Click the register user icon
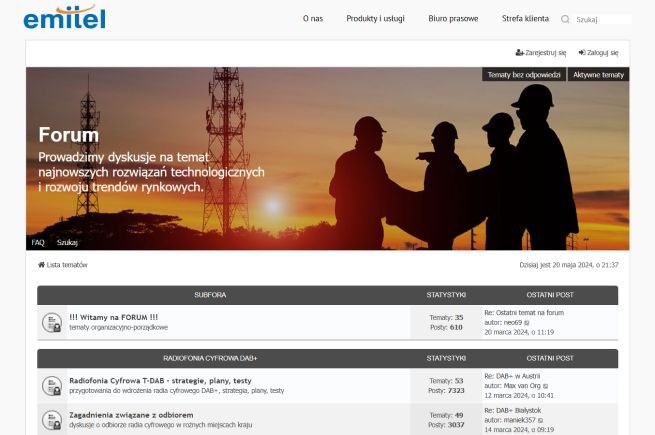This screenshot has height=435, width=655. coord(519,53)
